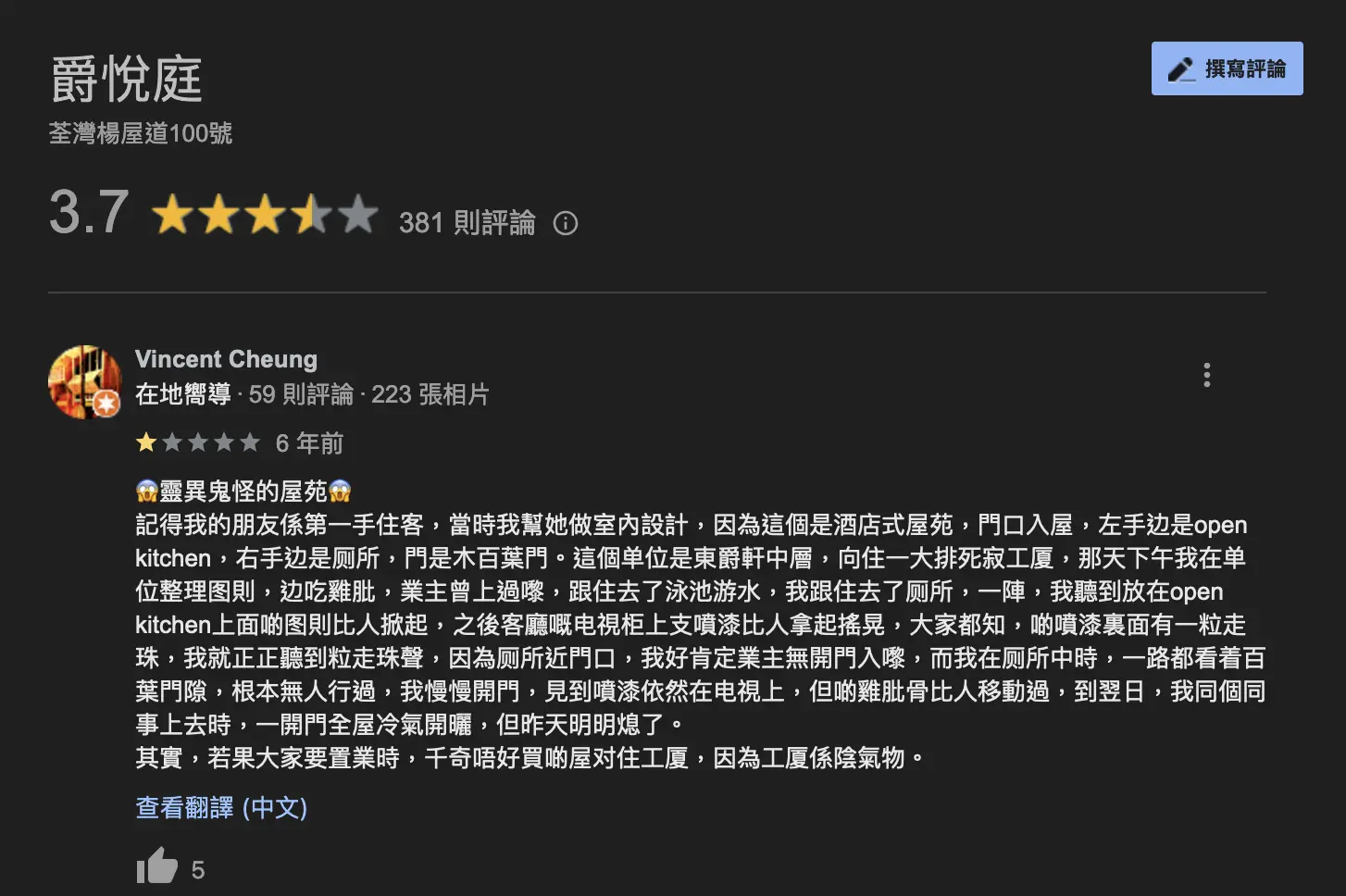
Task: Click the 爵悅庭 place title
Action: pyautogui.click(x=126, y=79)
